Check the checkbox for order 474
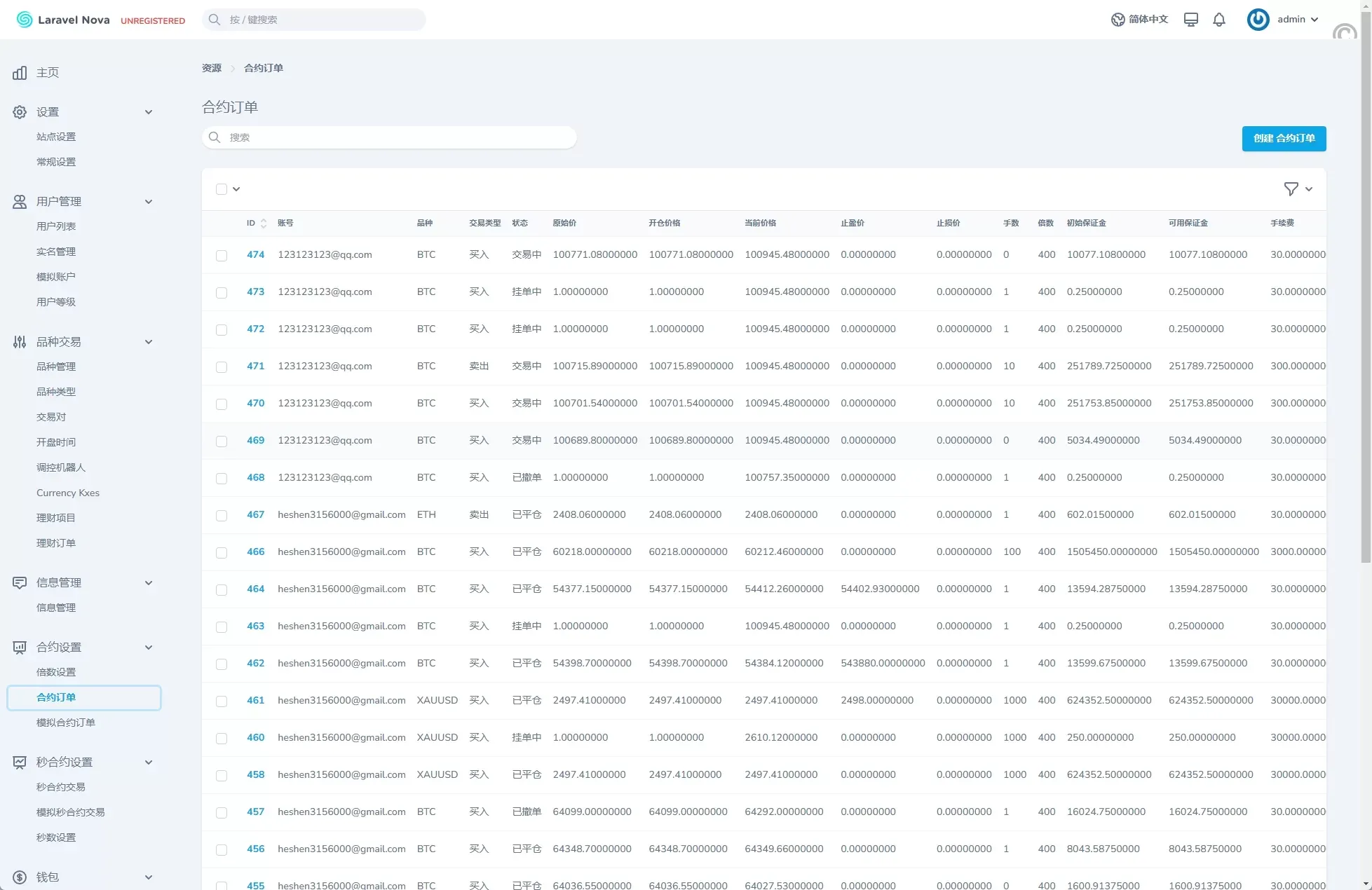The width and height of the screenshot is (1372, 890). point(222,256)
